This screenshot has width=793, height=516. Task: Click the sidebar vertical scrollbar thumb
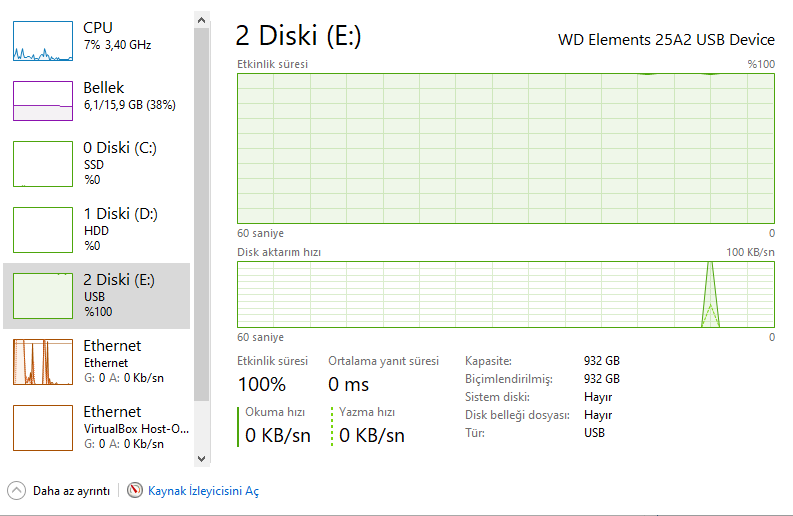tap(201, 200)
